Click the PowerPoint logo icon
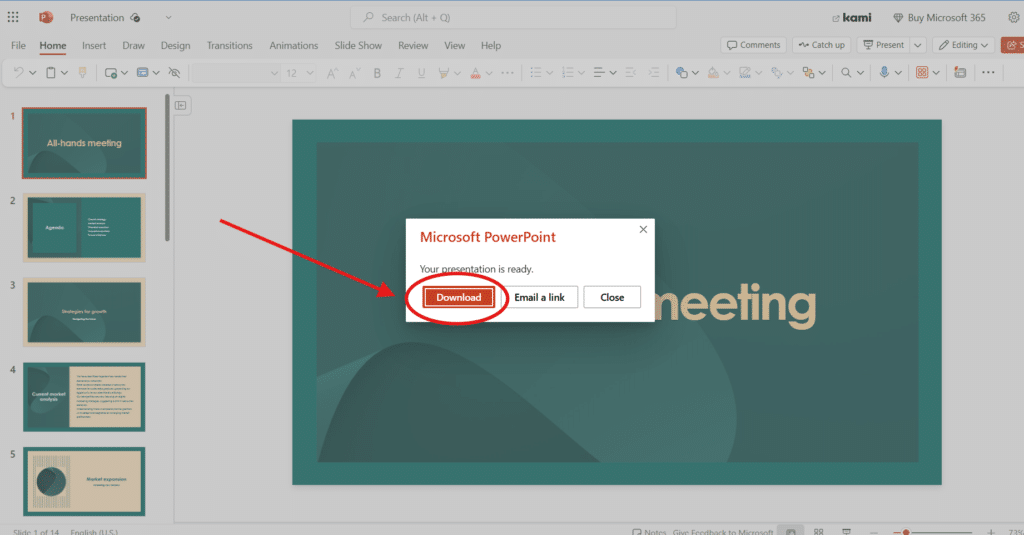This screenshot has height=535, width=1024. [46, 18]
